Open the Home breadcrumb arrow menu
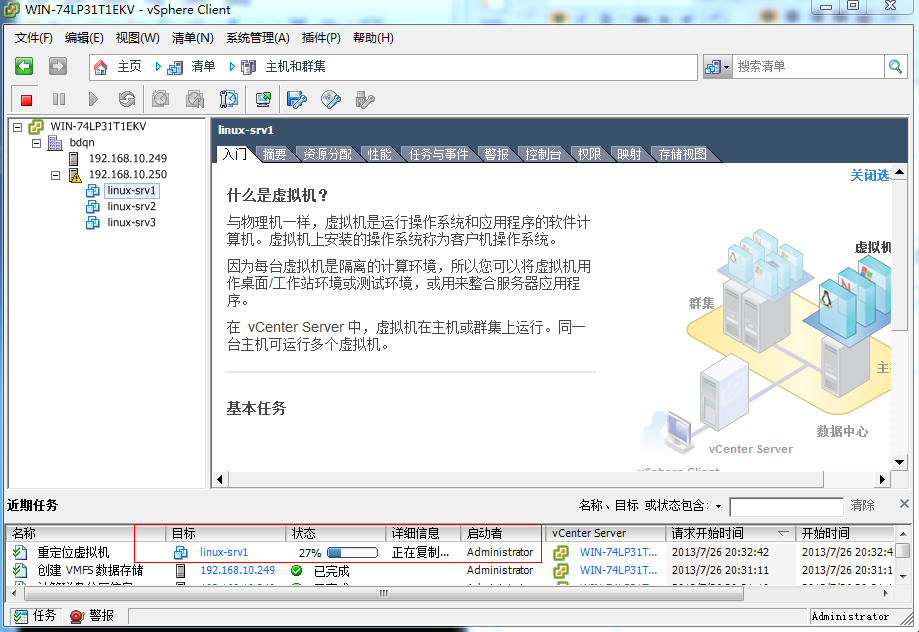Screen dimensions: 919x632 (158, 67)
